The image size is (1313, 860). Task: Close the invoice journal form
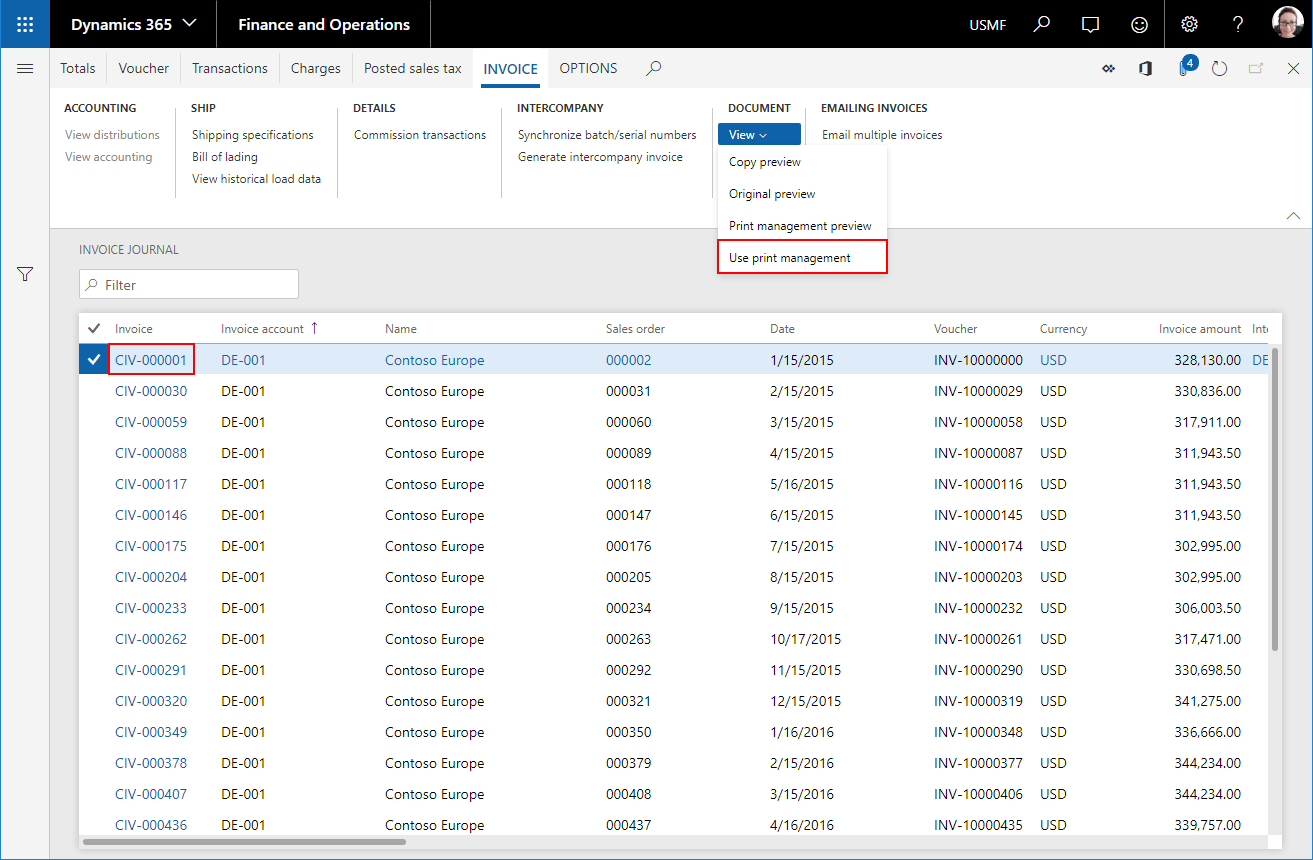(x=1293, y=68)
